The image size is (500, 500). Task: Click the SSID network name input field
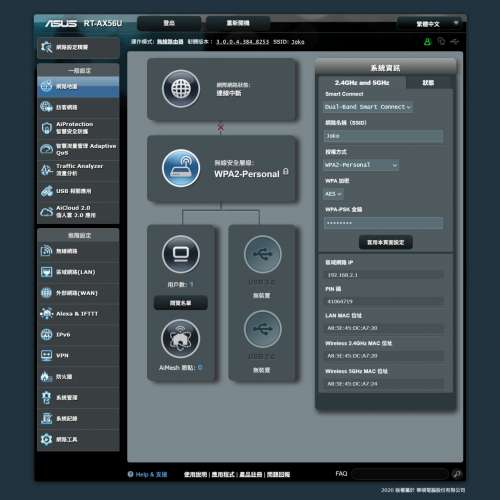coord(383,136)
